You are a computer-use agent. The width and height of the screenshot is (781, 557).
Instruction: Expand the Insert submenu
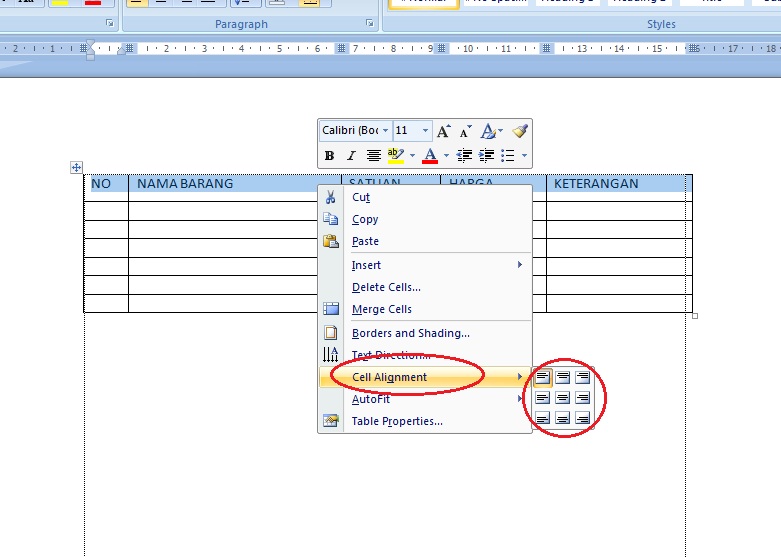(426, 265)
